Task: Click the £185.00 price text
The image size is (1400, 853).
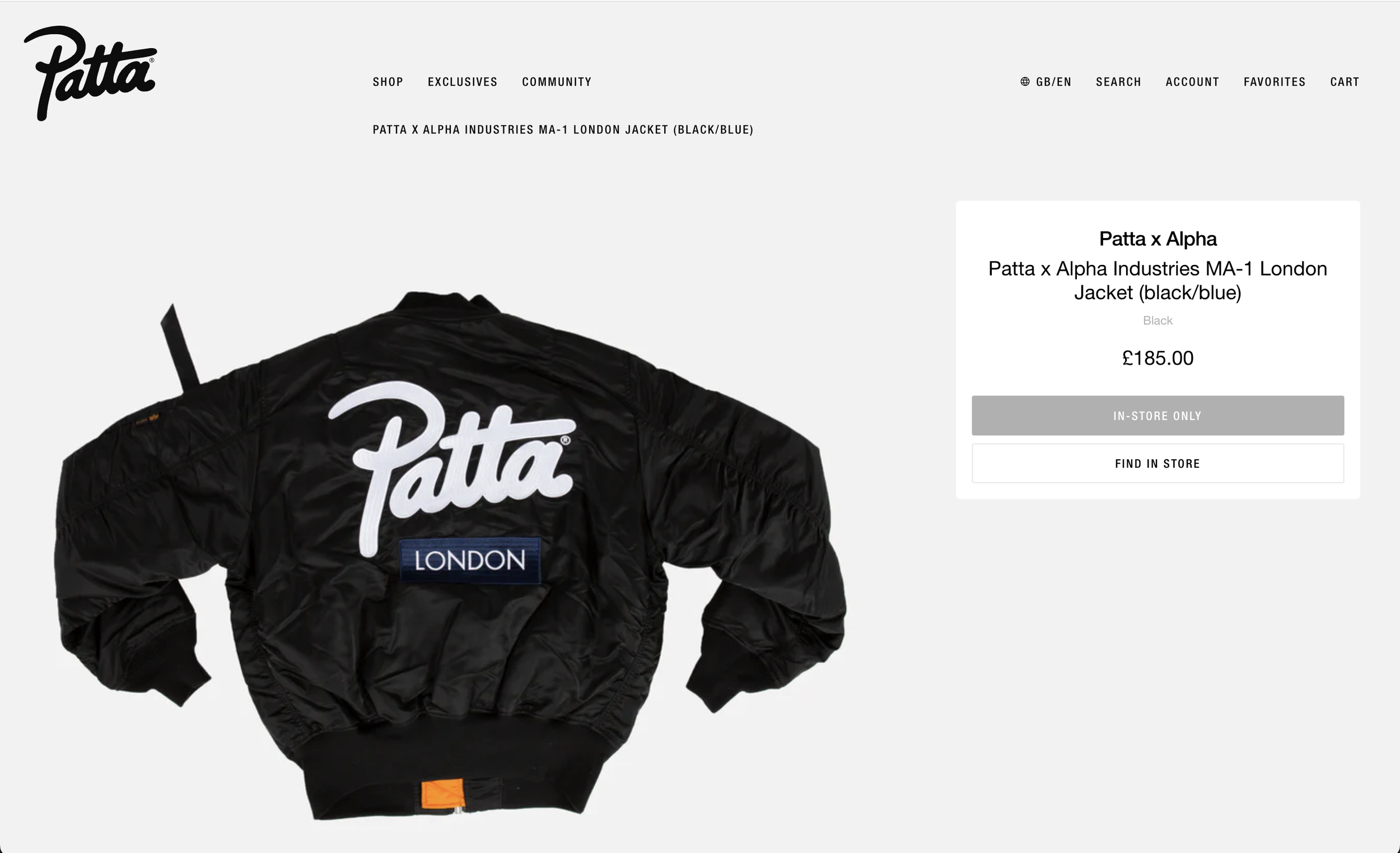Action: [1158, 358]
